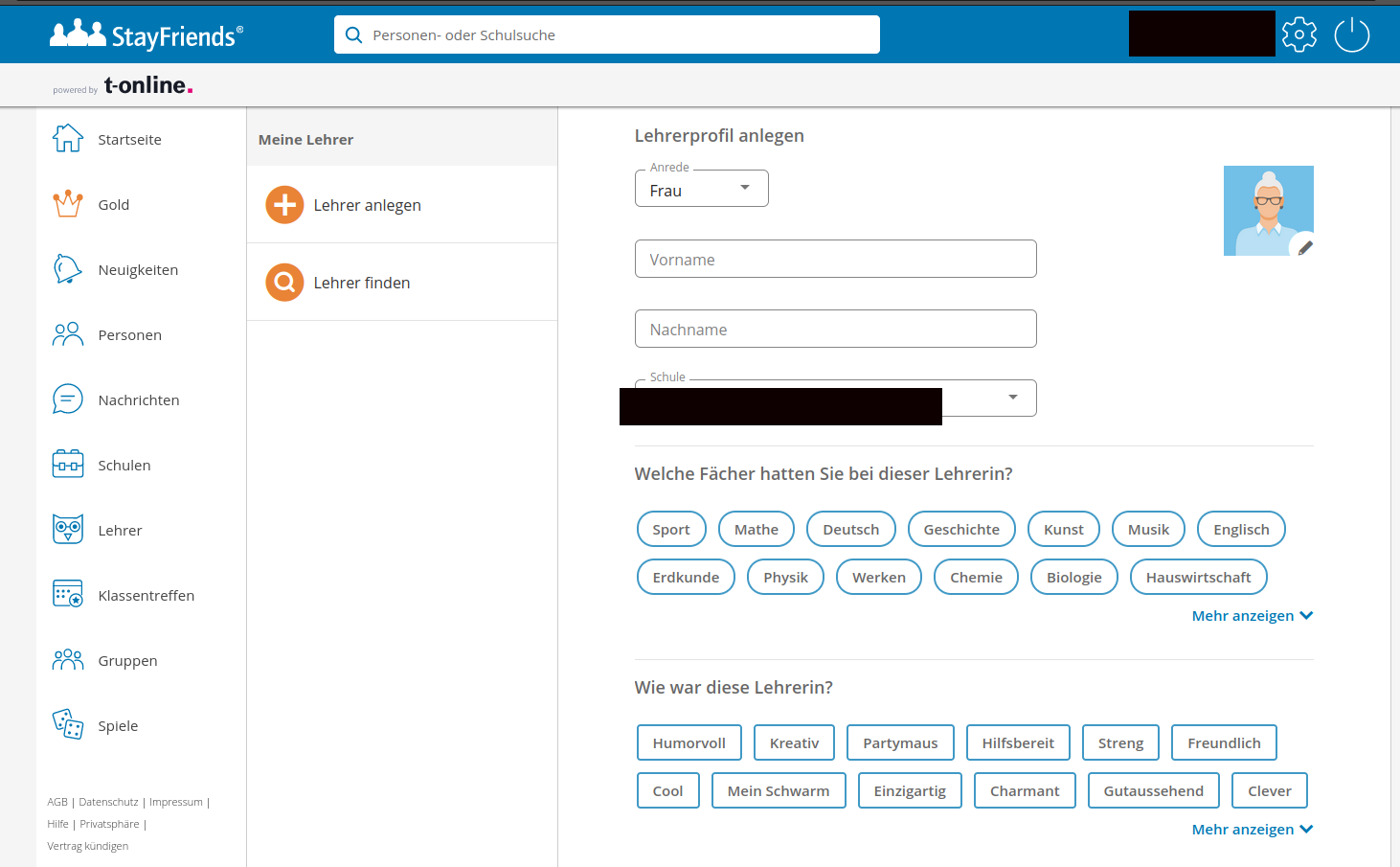Screen dimensions: 1400x867
Task: Open the Impressum footer link
Action: (x=176, y=802)
